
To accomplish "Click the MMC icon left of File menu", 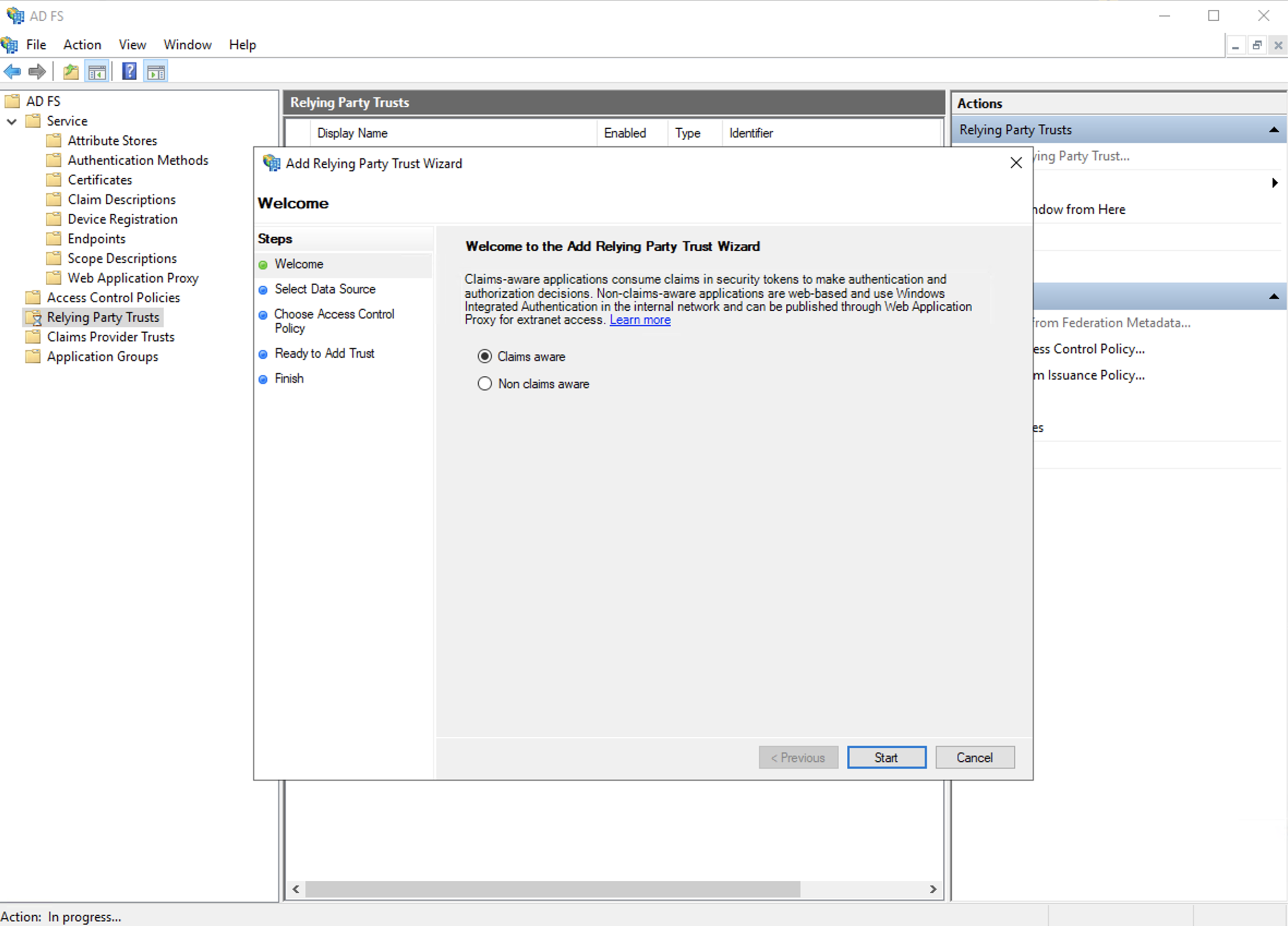I will pos(10,44).
